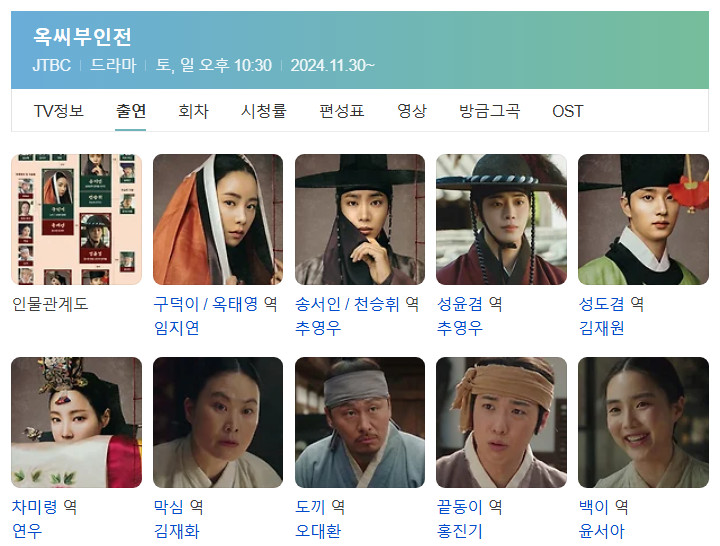Go to the 영상 tab

412,111
